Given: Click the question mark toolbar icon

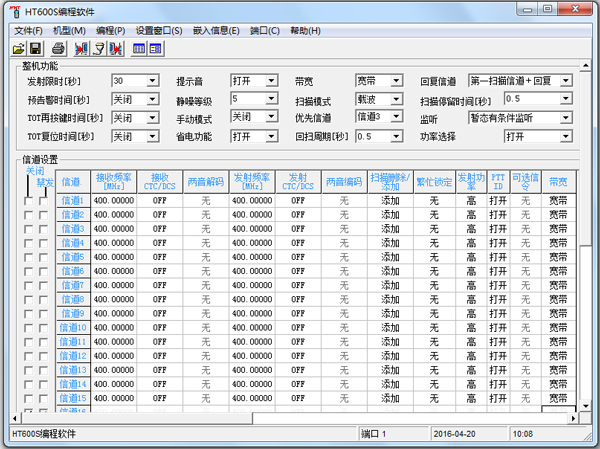Looking at the screenshot, I should coord(99,48).
